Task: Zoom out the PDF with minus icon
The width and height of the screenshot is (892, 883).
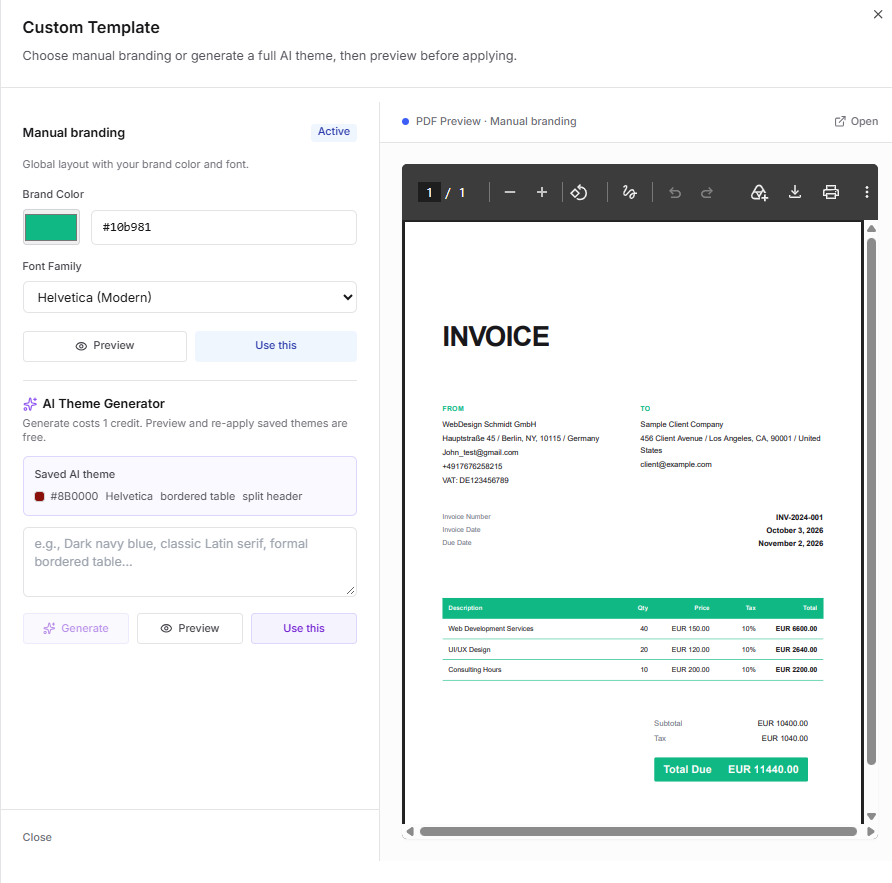Action: (510, 193)
